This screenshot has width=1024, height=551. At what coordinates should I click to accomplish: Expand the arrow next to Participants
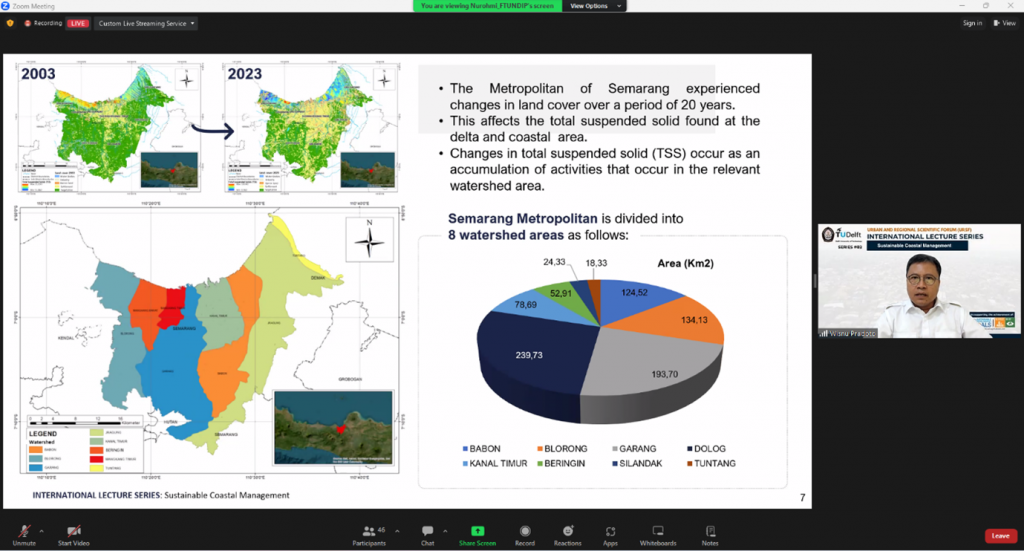click(397, 529)
